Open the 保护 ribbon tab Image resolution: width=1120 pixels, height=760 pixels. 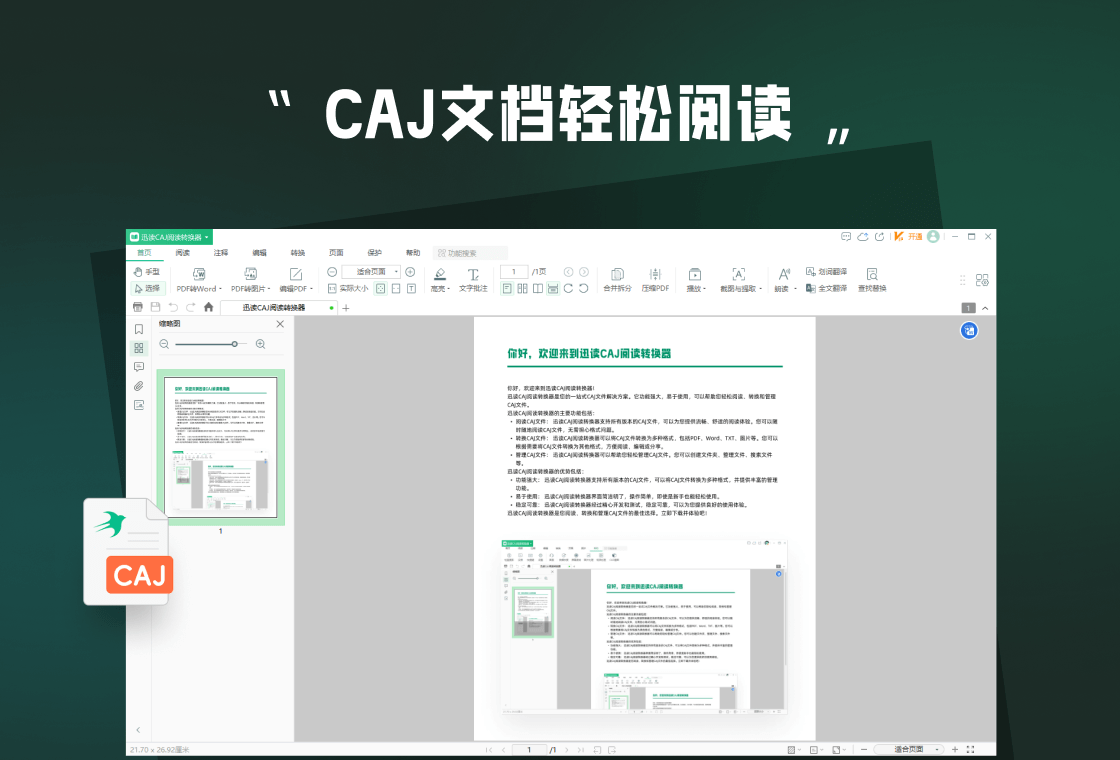(x=375, y=253)
